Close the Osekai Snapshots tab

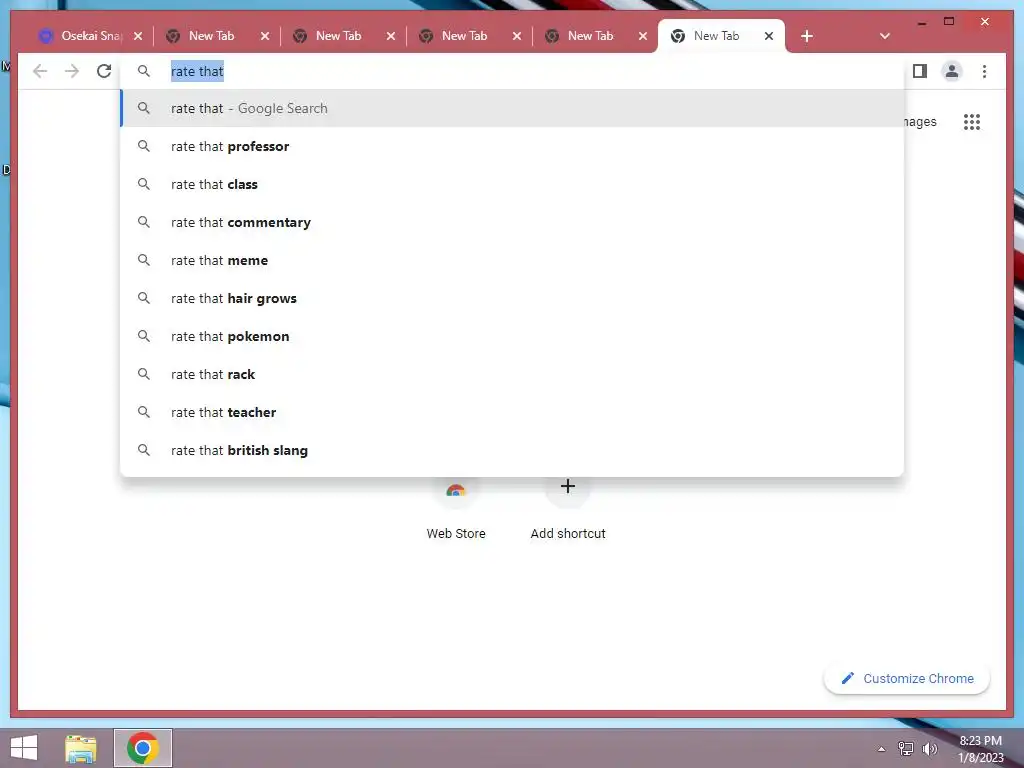tap(138, 36)
